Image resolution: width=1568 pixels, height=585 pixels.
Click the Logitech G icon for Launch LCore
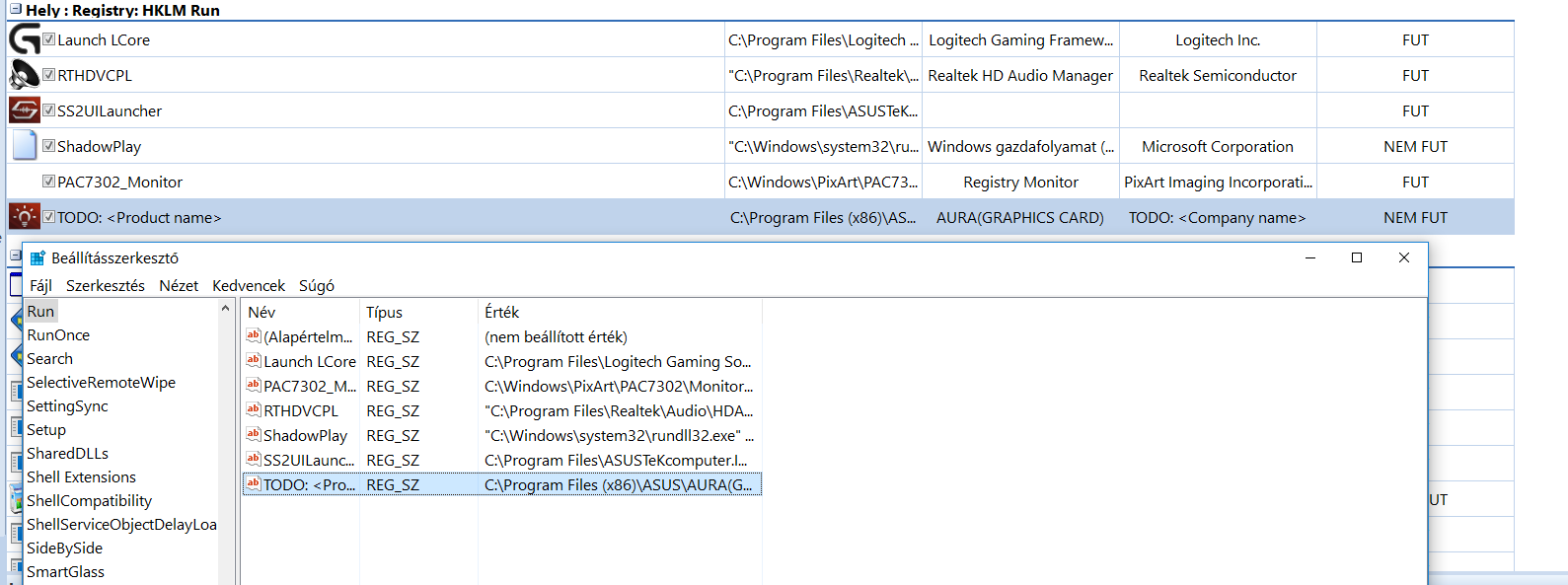[x=25, y=39]
